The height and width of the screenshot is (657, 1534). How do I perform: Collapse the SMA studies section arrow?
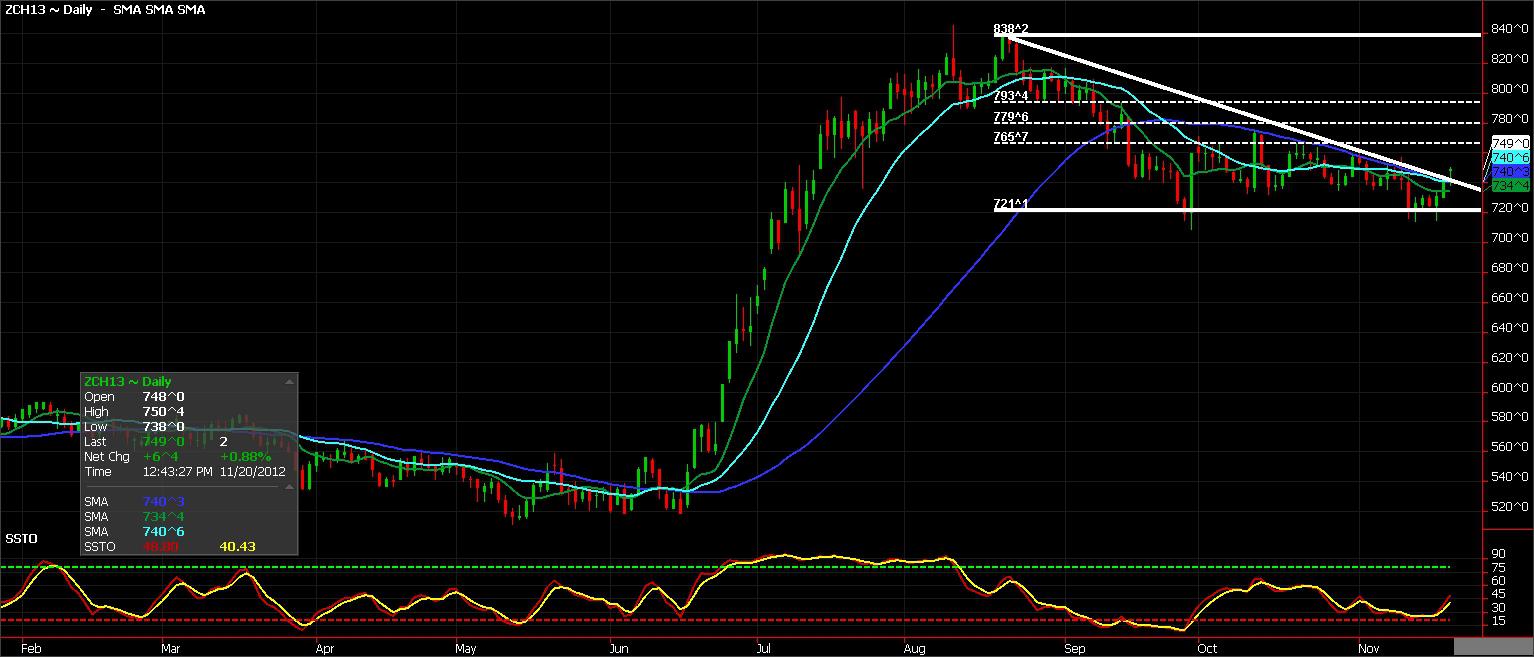(290, 487)
